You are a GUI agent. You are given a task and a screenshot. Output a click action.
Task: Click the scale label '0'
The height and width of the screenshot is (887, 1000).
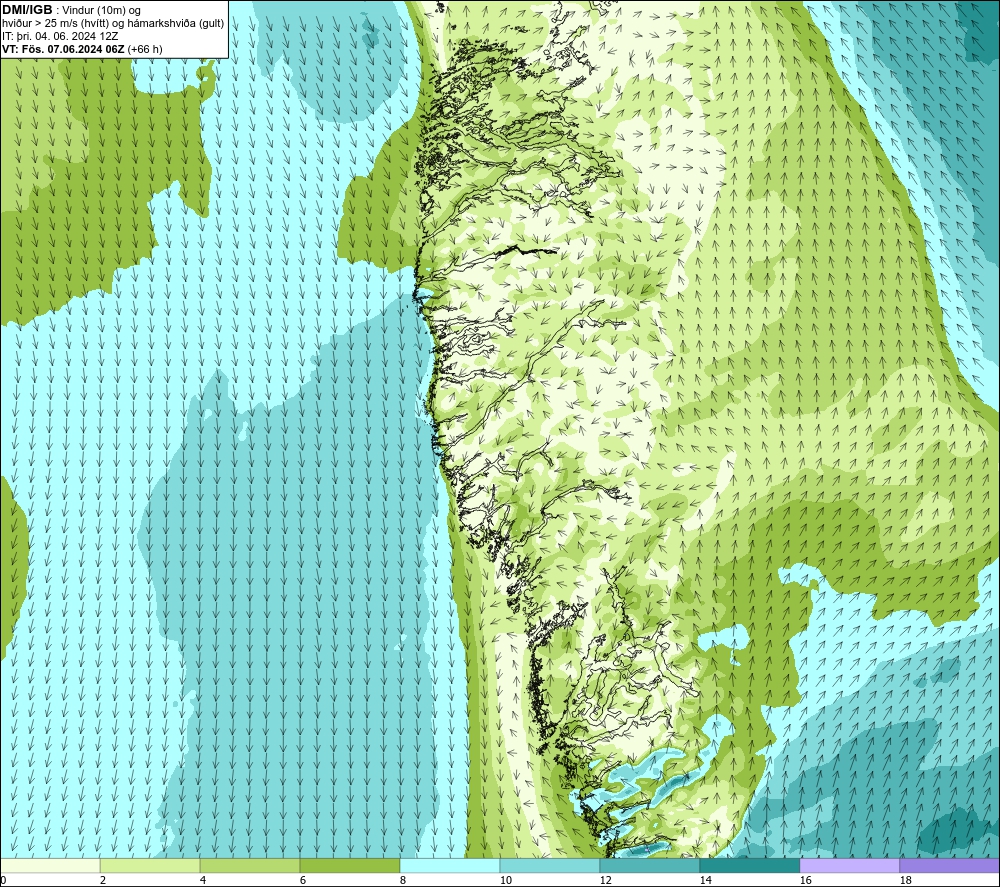point(3,880)
